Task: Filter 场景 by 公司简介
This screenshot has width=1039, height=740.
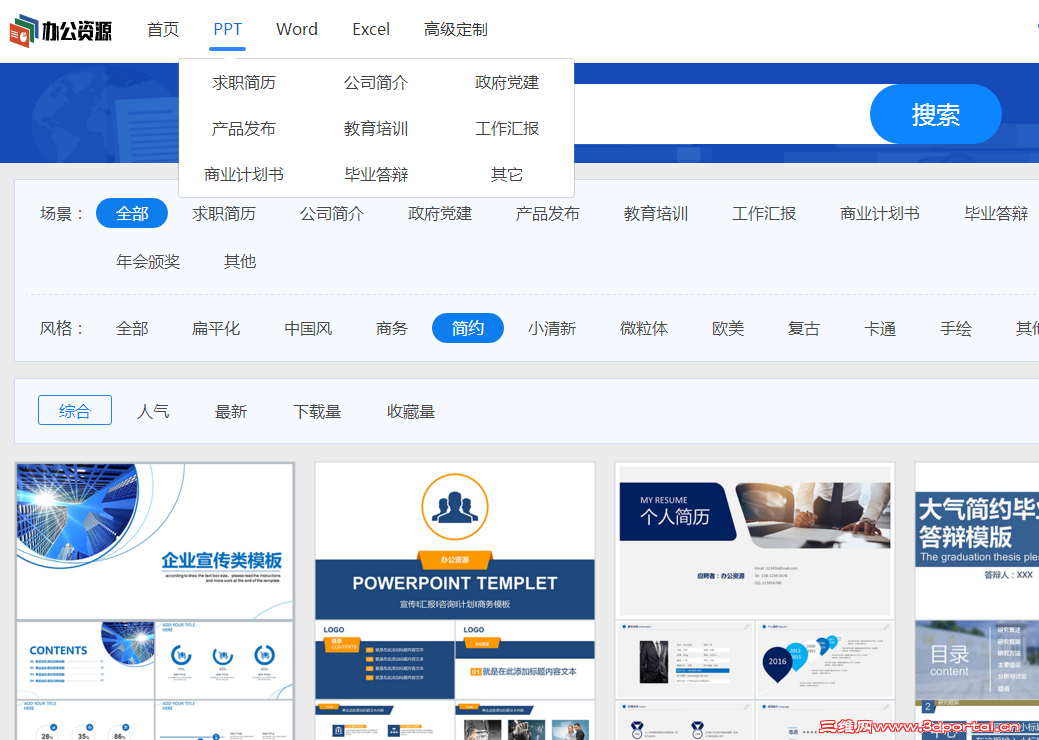Action: coord(332,213)
